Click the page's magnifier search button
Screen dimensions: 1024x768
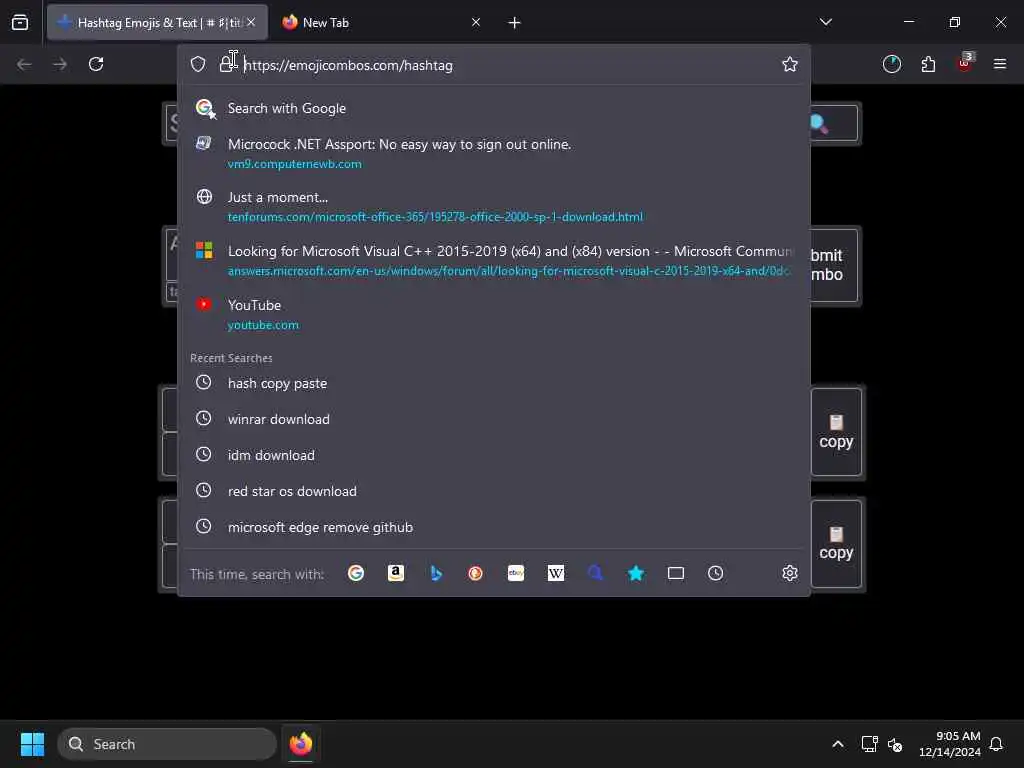[834, 123]
